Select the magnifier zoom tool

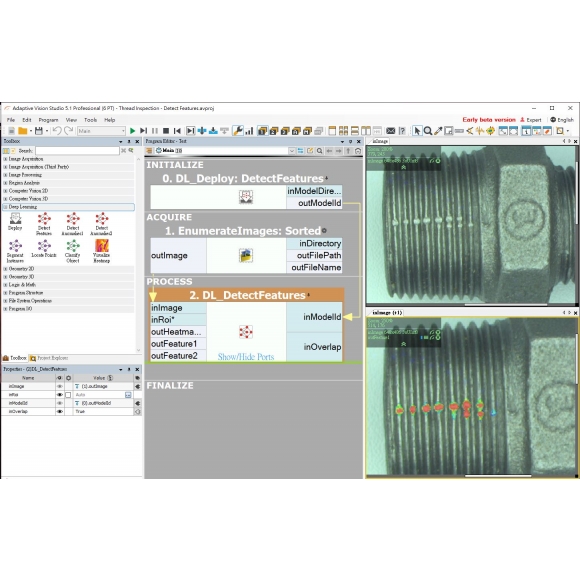tap(428, 131)
